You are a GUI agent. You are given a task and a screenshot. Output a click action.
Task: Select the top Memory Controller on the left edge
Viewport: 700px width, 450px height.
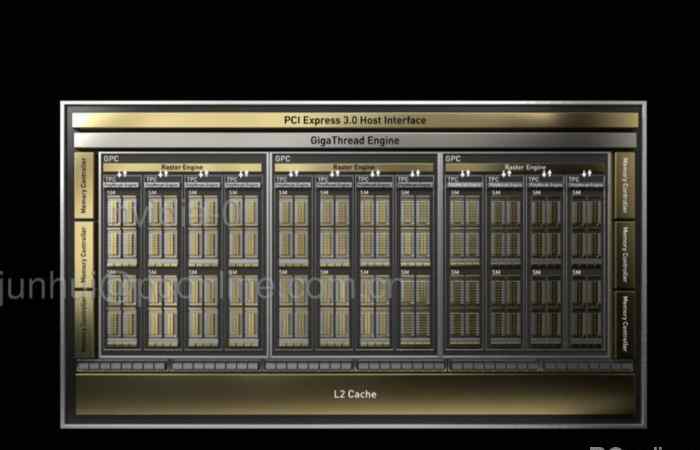84,185
